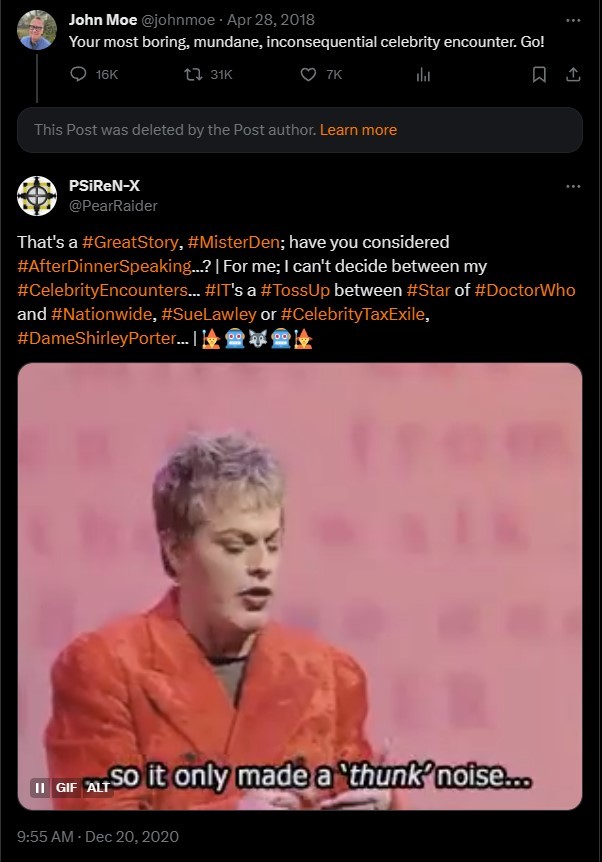Open the GIF thumbnail of the performer
Screen dimensions: 602x862
(300, 586)
